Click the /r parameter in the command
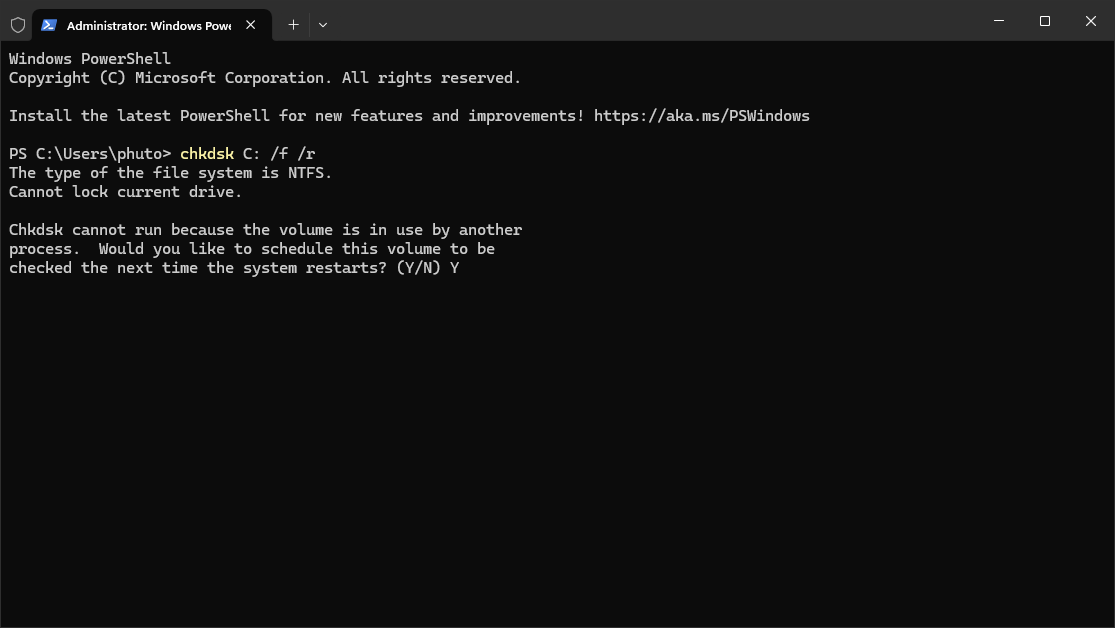 point(306,154)
